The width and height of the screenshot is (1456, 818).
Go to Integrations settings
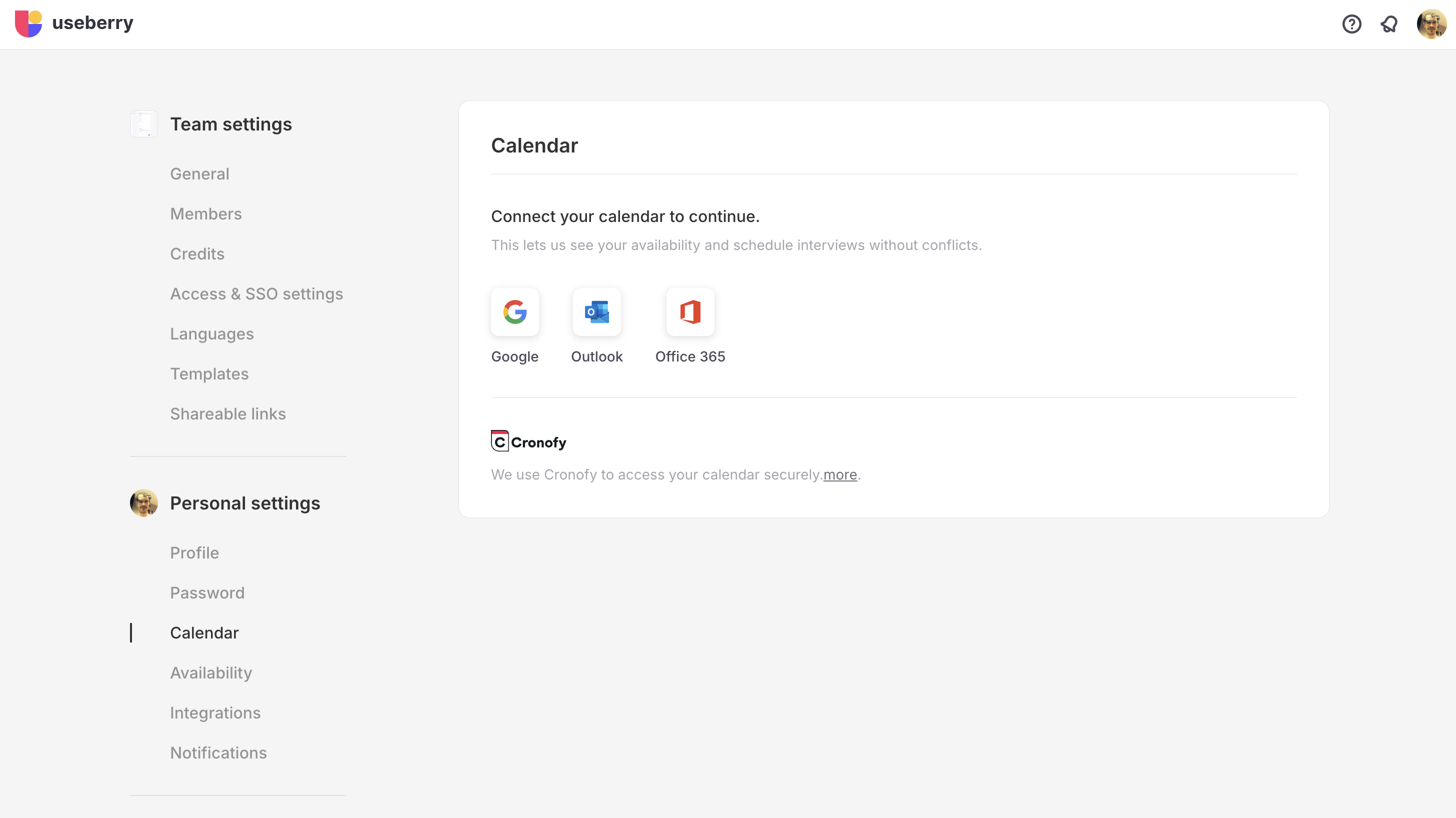coord(215,713)
